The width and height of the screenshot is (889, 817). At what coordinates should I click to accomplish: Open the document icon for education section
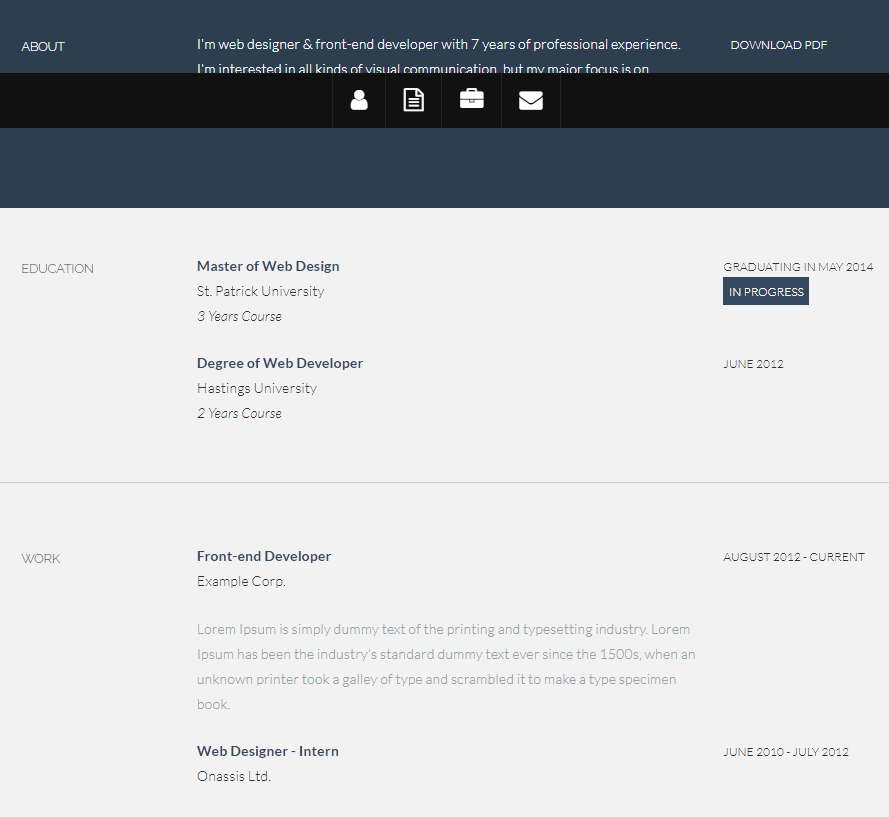[413, 100]
